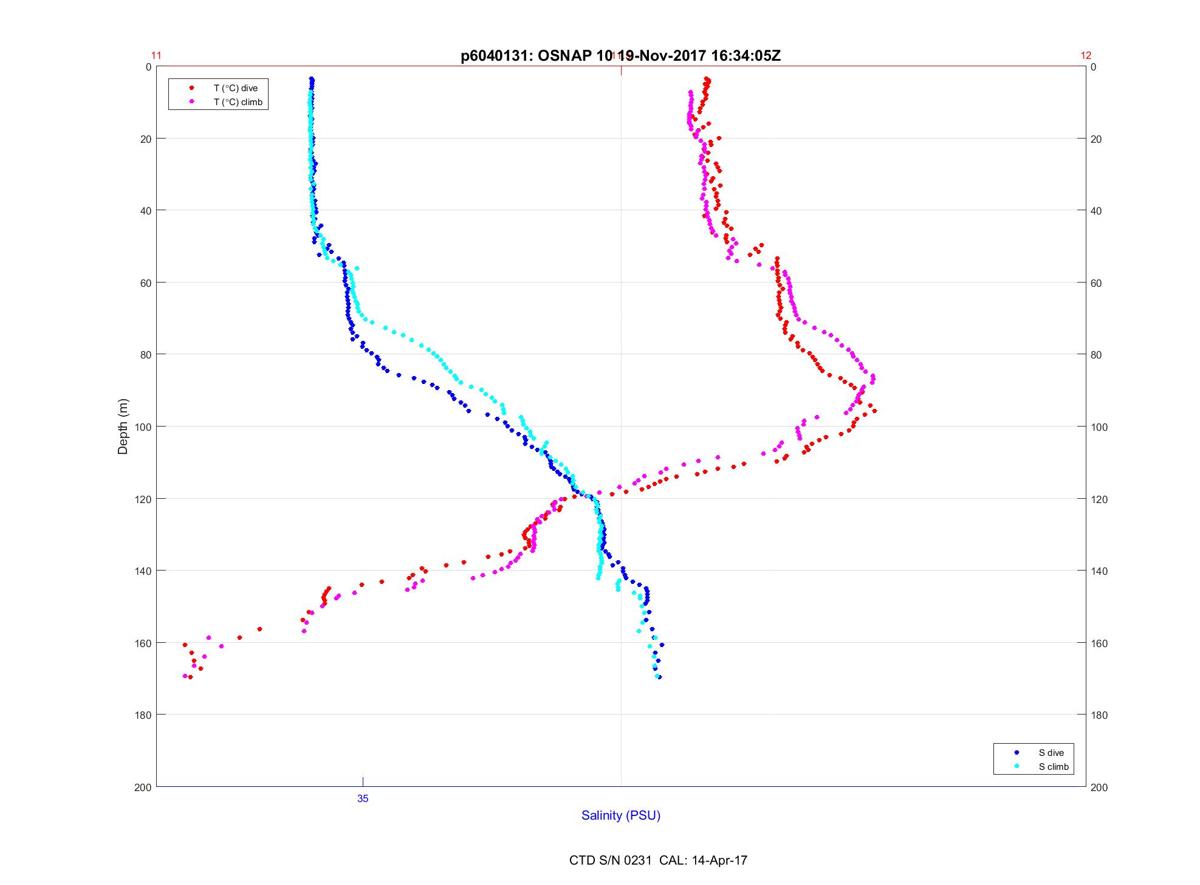Click left depth axis tick label 100

[141, 427]
